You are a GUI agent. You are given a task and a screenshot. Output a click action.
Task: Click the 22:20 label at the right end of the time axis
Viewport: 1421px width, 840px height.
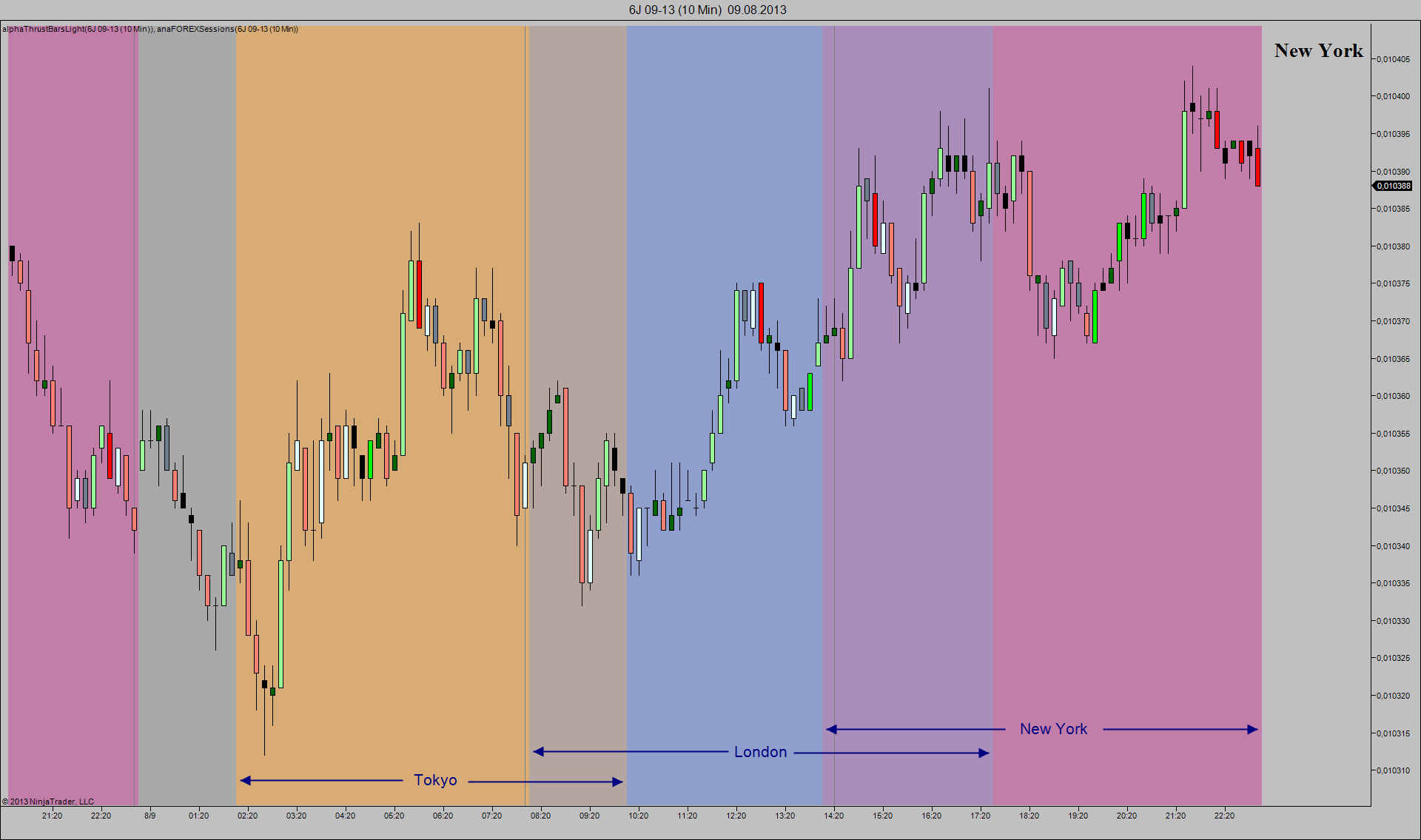1224,816
